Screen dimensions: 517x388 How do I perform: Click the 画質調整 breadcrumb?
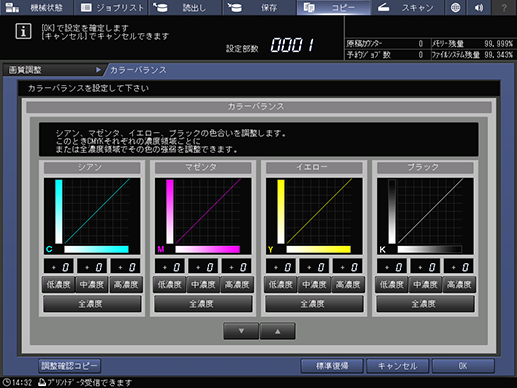tap(25, 70)
